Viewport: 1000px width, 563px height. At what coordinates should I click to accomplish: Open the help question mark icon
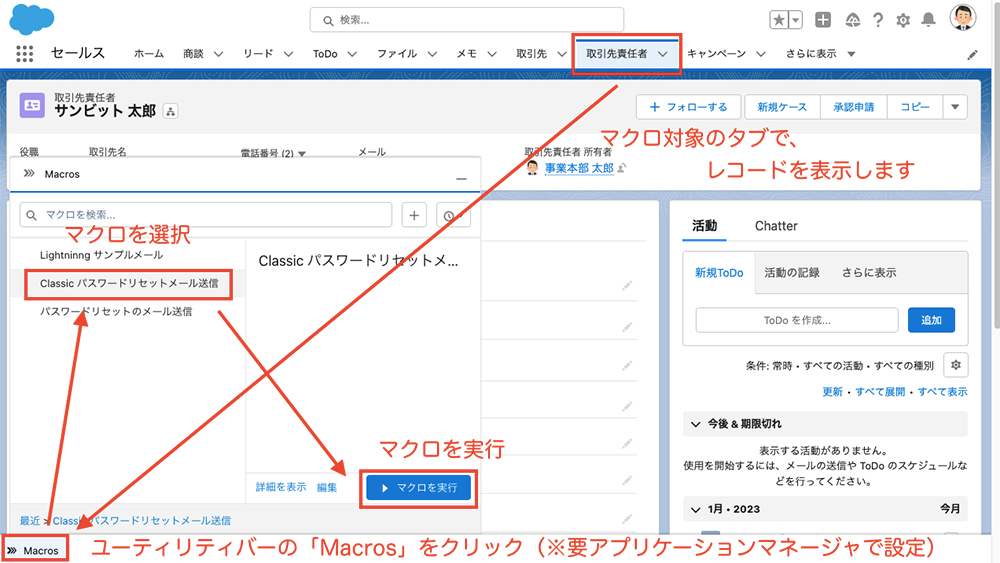point(878,20)
